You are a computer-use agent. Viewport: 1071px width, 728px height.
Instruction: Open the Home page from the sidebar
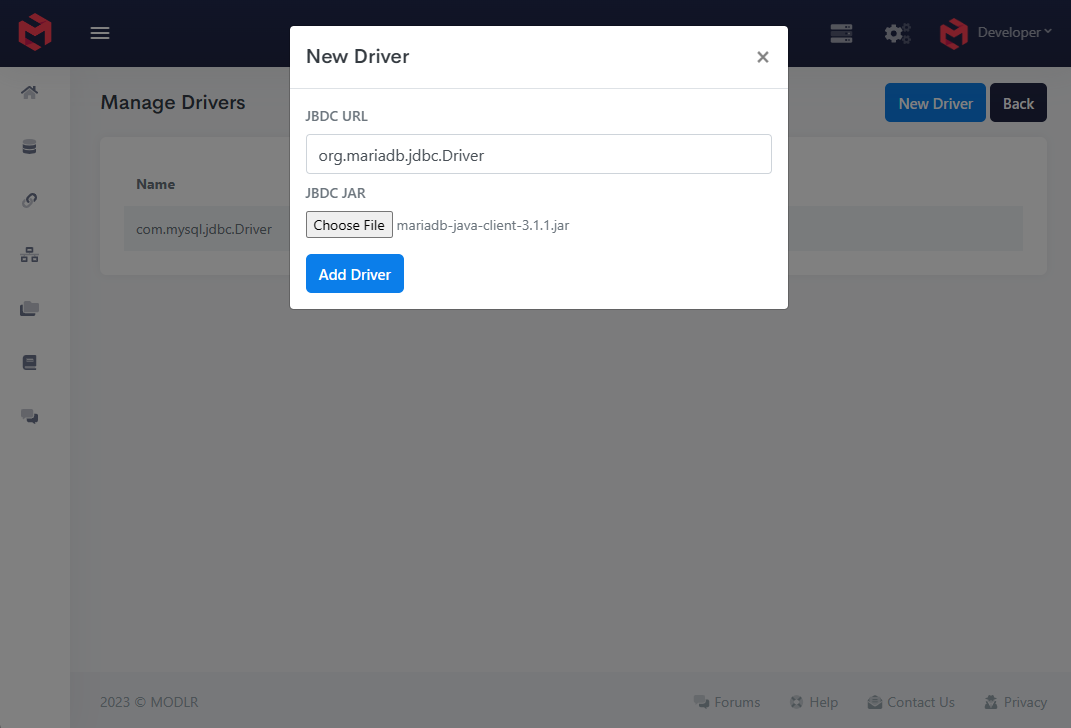[x=29, y=92]
